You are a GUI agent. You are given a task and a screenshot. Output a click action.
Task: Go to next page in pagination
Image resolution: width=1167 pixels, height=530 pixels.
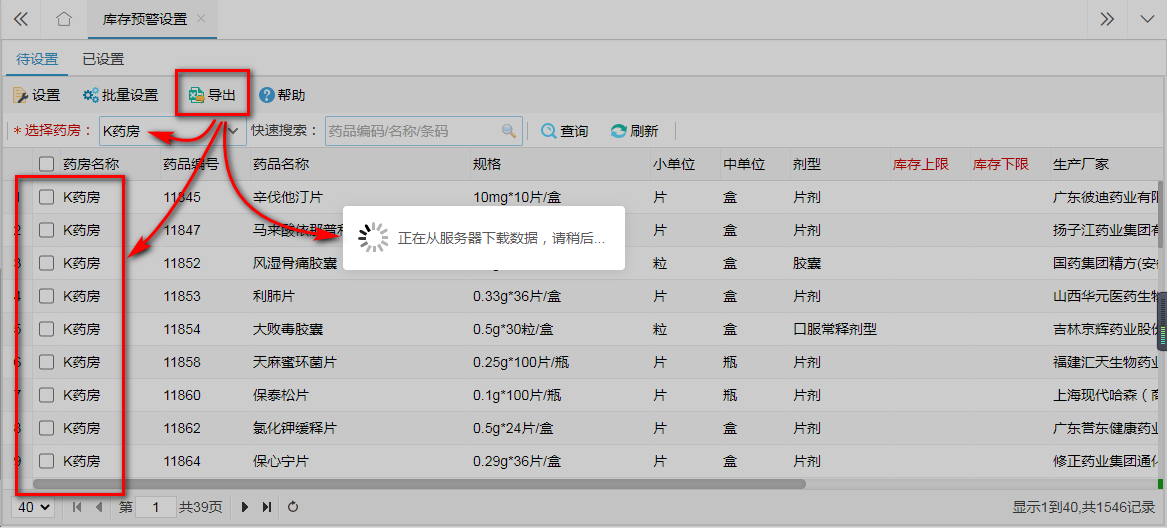[245, 507]
